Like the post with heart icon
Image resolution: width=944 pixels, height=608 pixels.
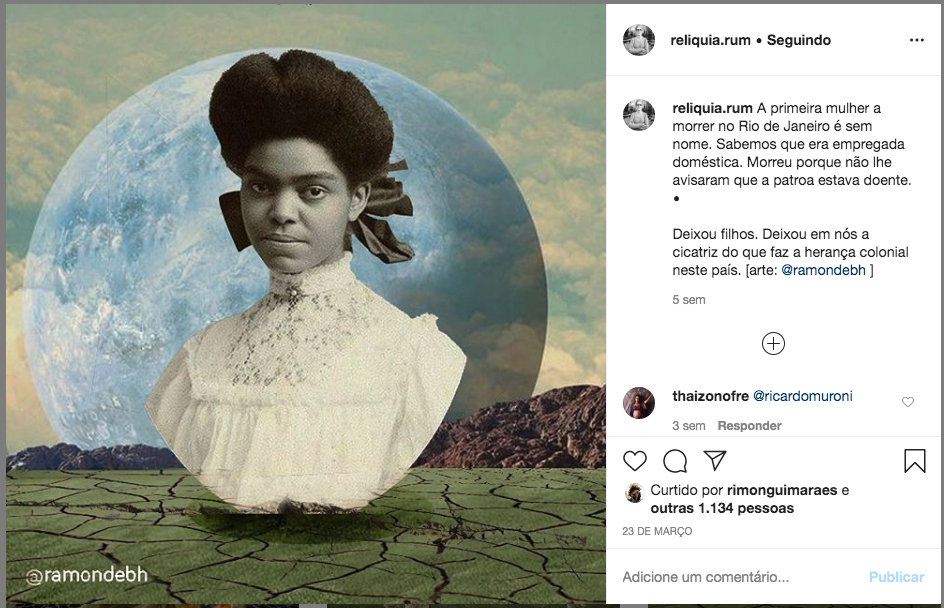click(x=635, y=461)
